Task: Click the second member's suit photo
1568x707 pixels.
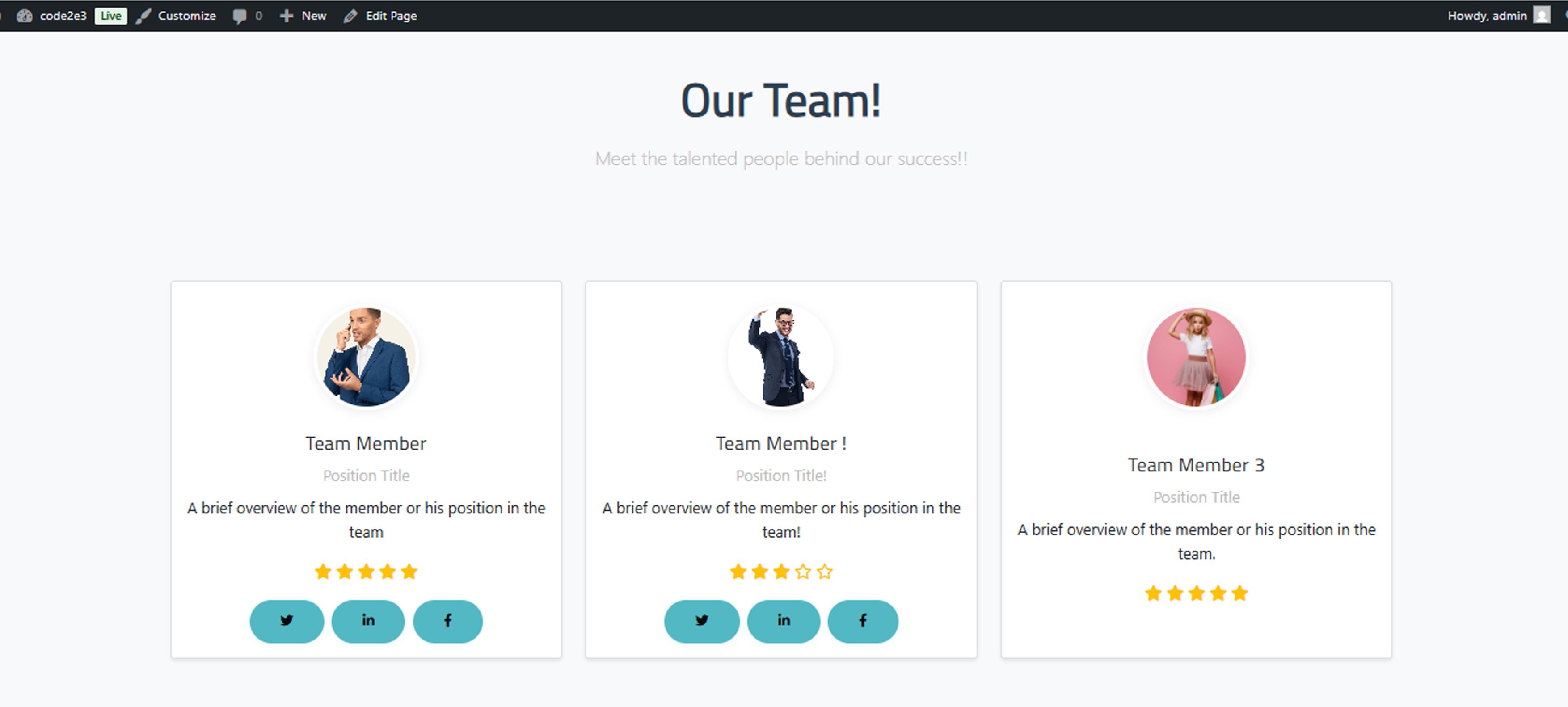Action: pos(781,357)
